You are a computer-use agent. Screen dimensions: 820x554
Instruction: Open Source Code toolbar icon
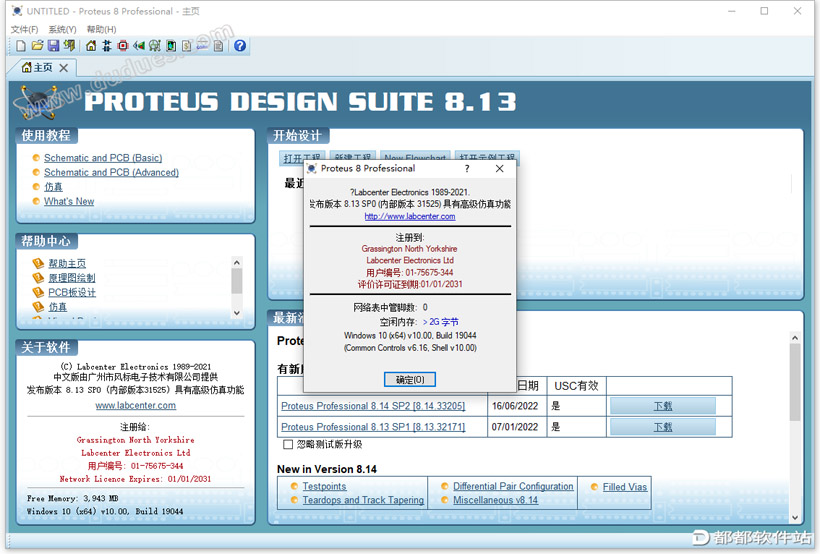click(x=202, y=46)
